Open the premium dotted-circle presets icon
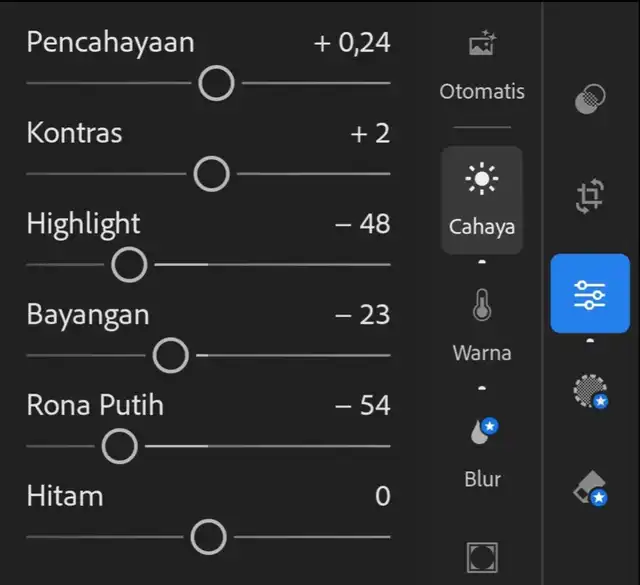The image size is (640, 585). click(x=590, y=391)
